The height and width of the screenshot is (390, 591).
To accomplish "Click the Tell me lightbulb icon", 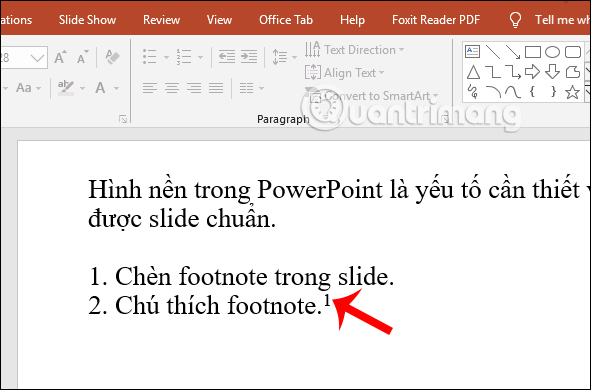I will [x=515, y=20].
